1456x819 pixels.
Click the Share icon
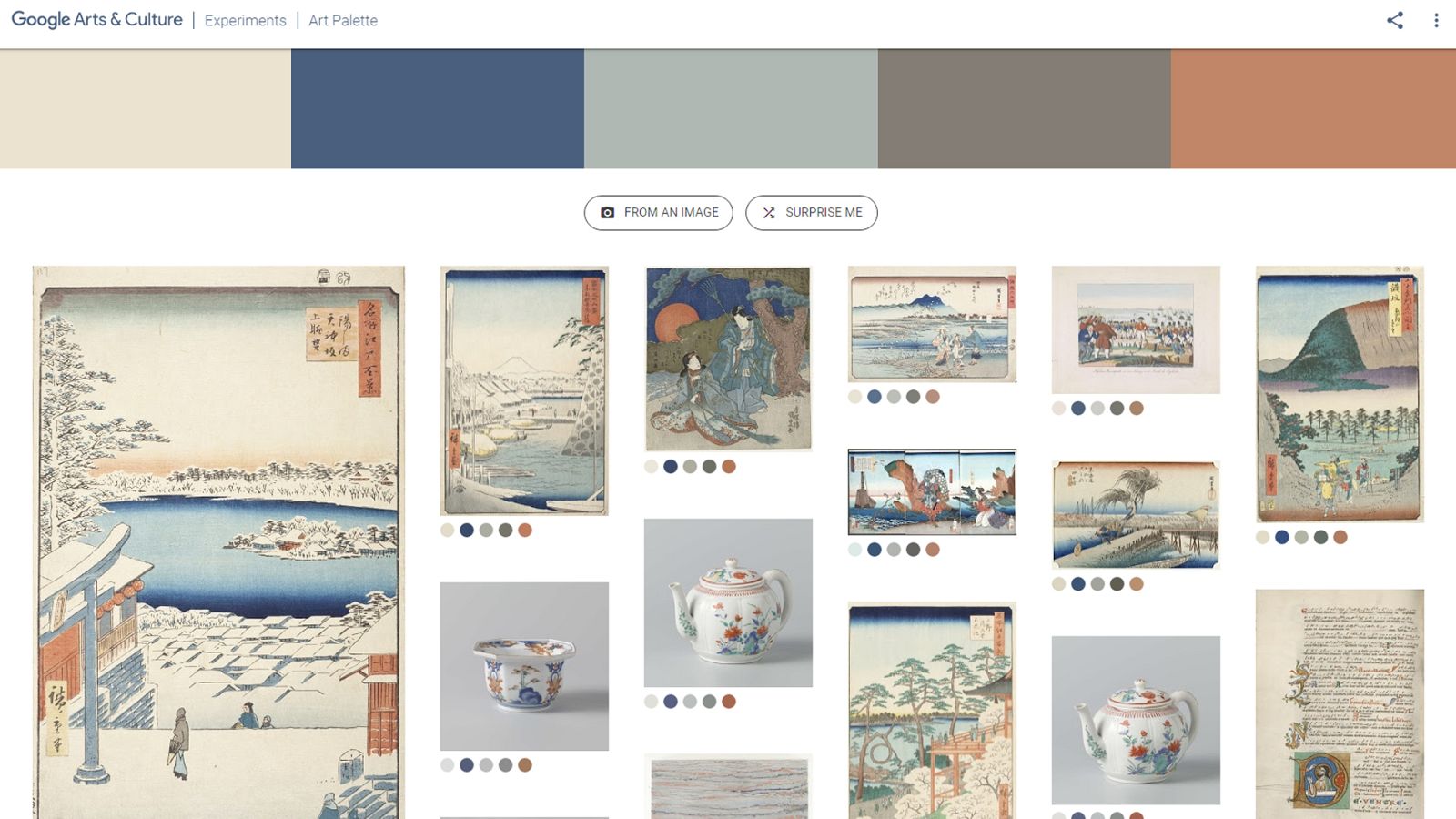(x=1394, y=20)
